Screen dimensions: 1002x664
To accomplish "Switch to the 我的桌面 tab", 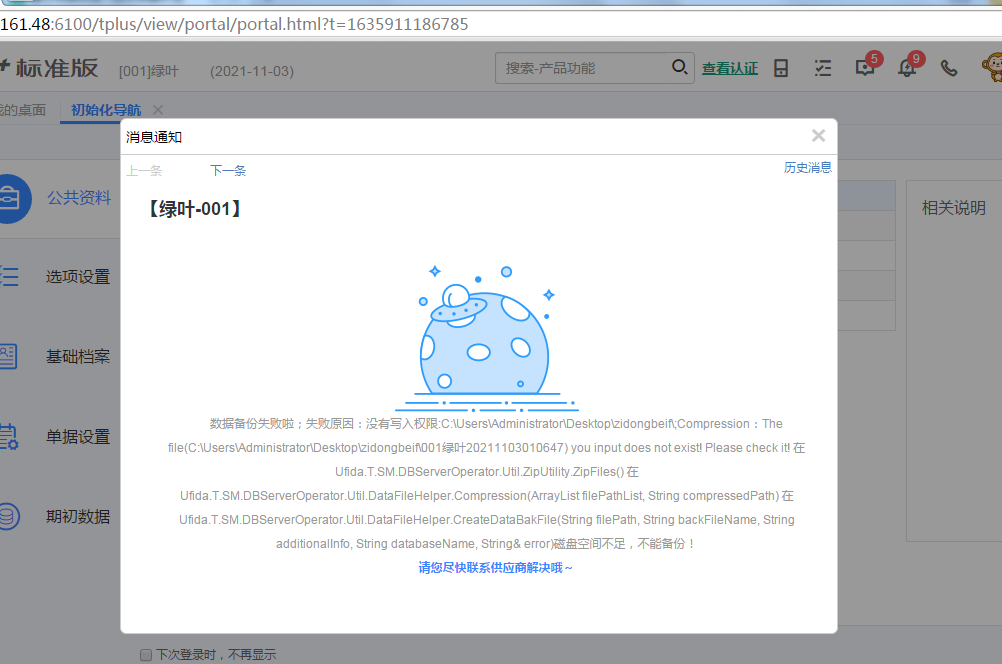I will [23, 110].
